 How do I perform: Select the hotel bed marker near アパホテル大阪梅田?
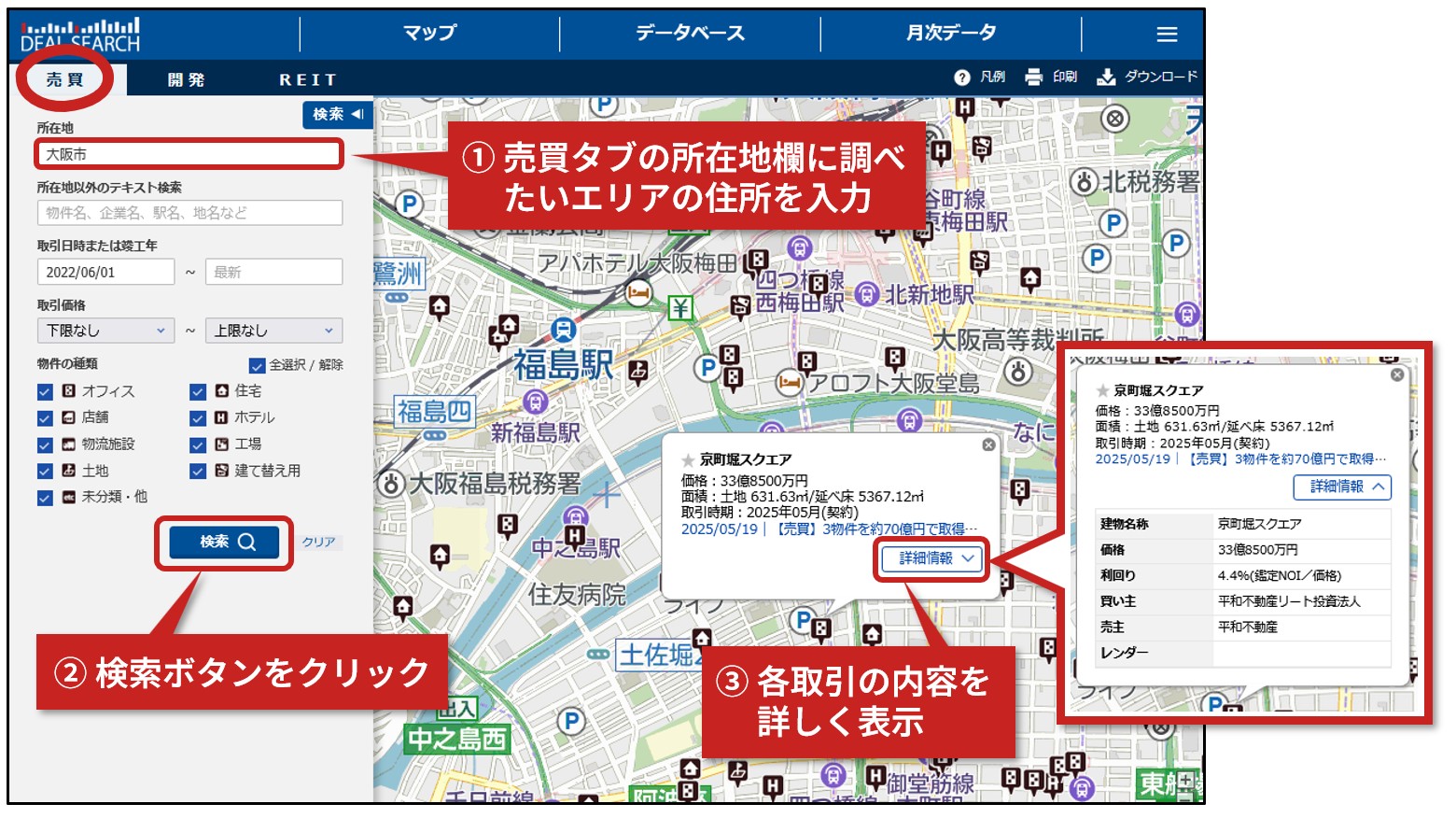point(638,294)
